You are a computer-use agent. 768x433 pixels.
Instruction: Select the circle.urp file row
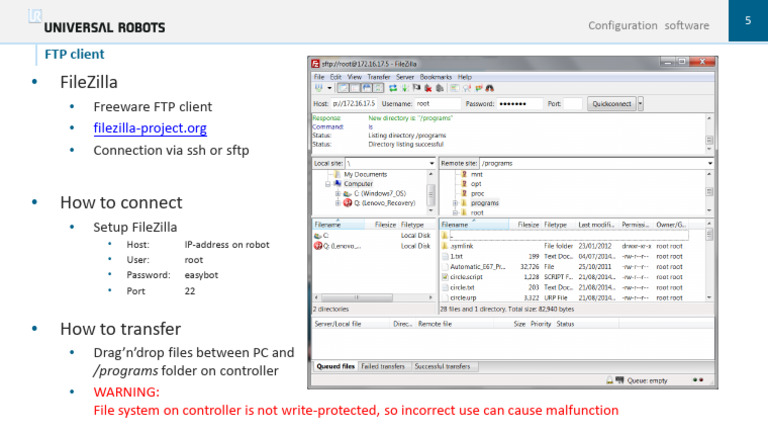coord(563,298)
